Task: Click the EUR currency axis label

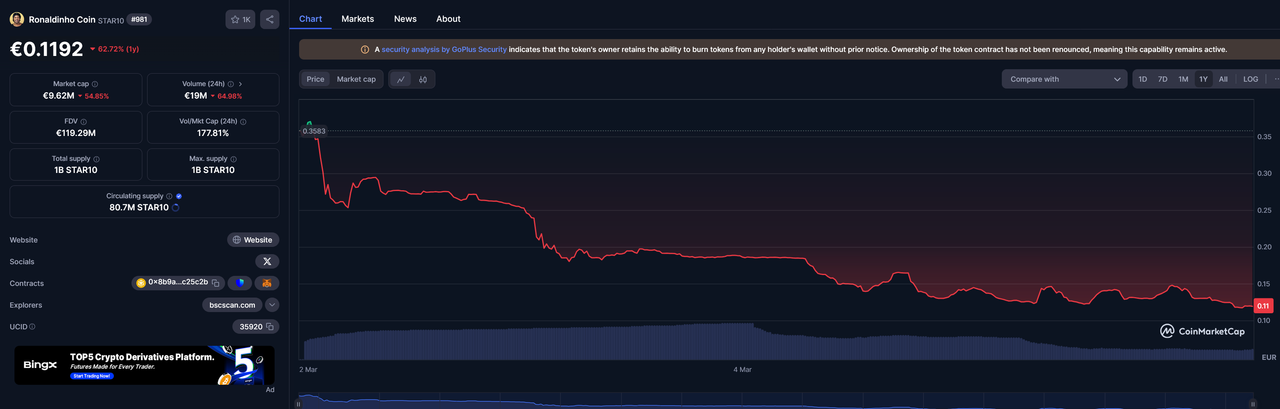Action: pyautogui.click(x=1268, y=357)
